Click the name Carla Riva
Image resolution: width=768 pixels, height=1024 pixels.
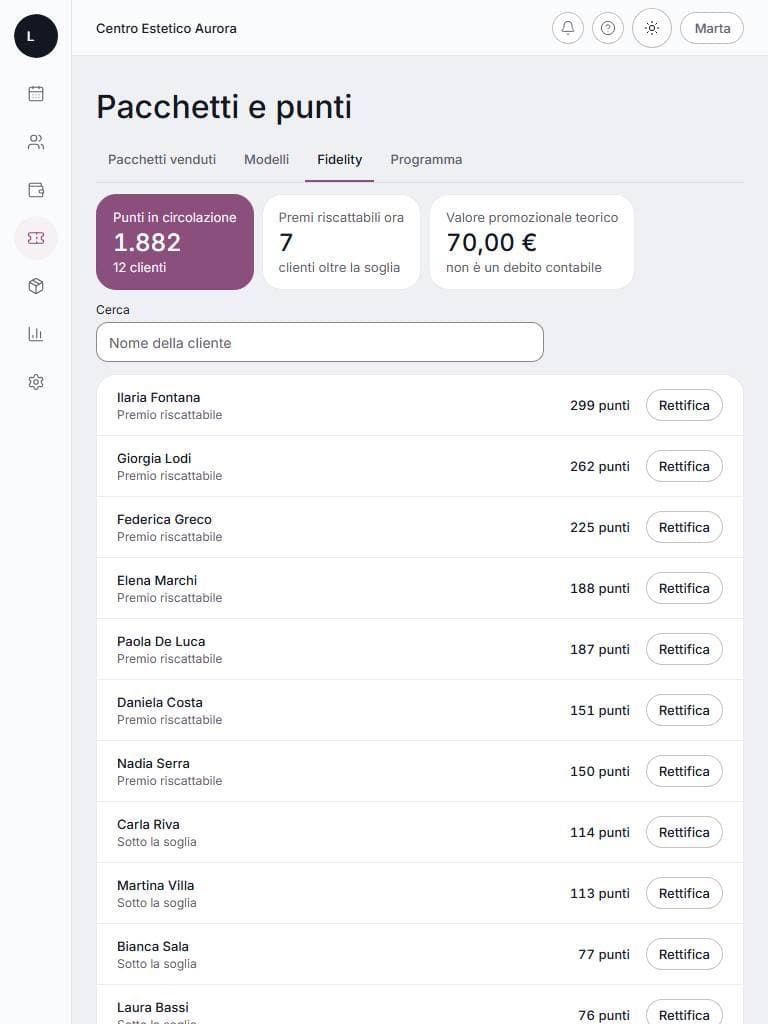point(148,824)
